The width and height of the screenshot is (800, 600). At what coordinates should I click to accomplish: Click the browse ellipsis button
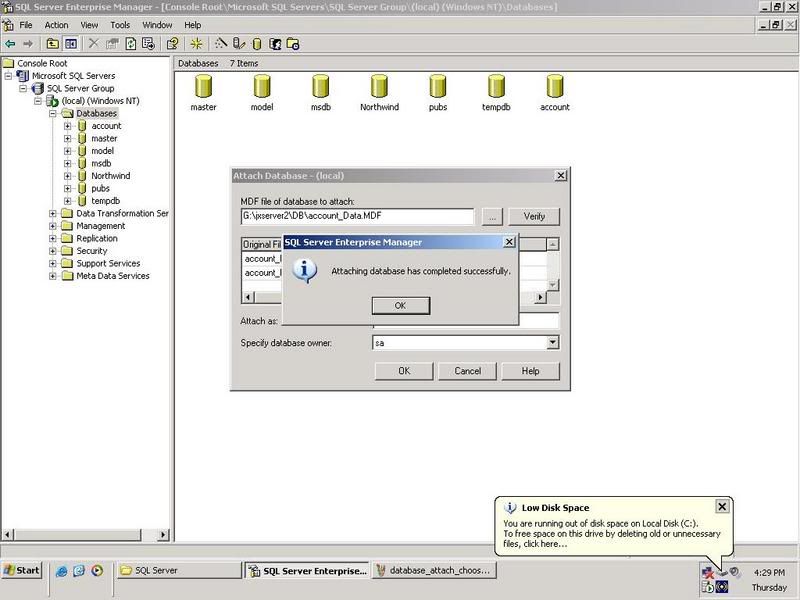[492, 216]
